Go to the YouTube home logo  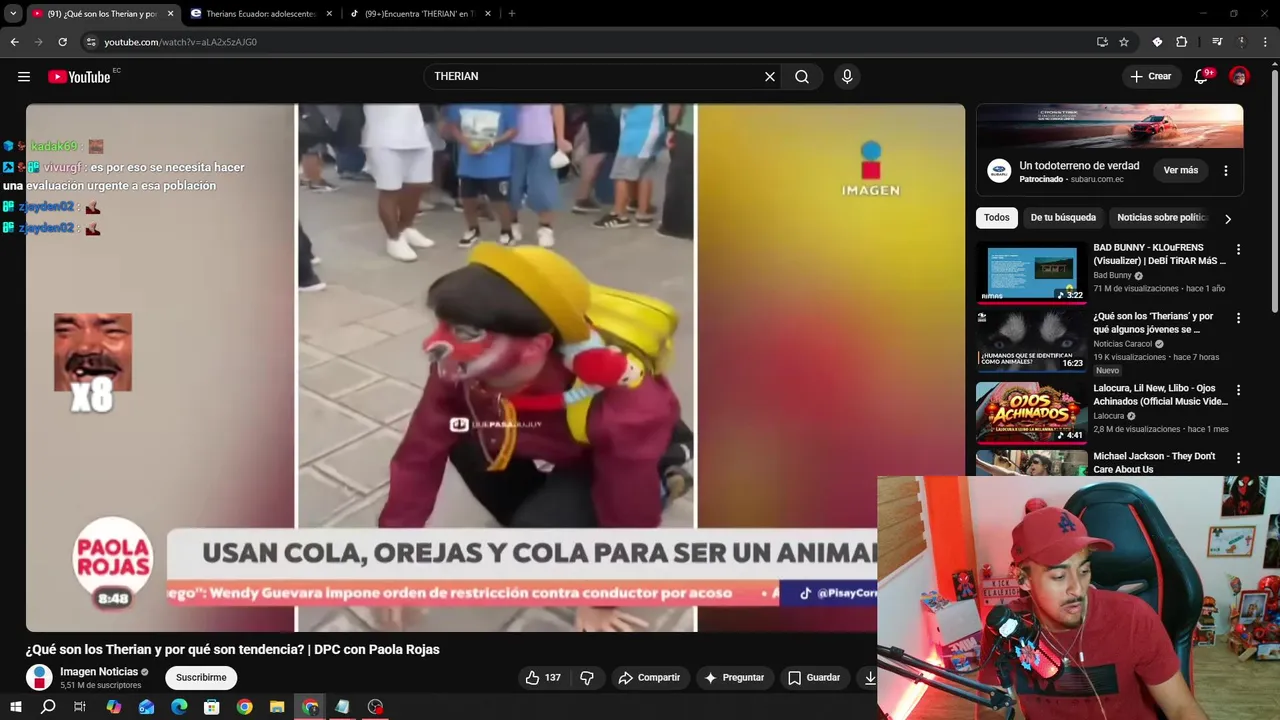click(x=79, y=77)
